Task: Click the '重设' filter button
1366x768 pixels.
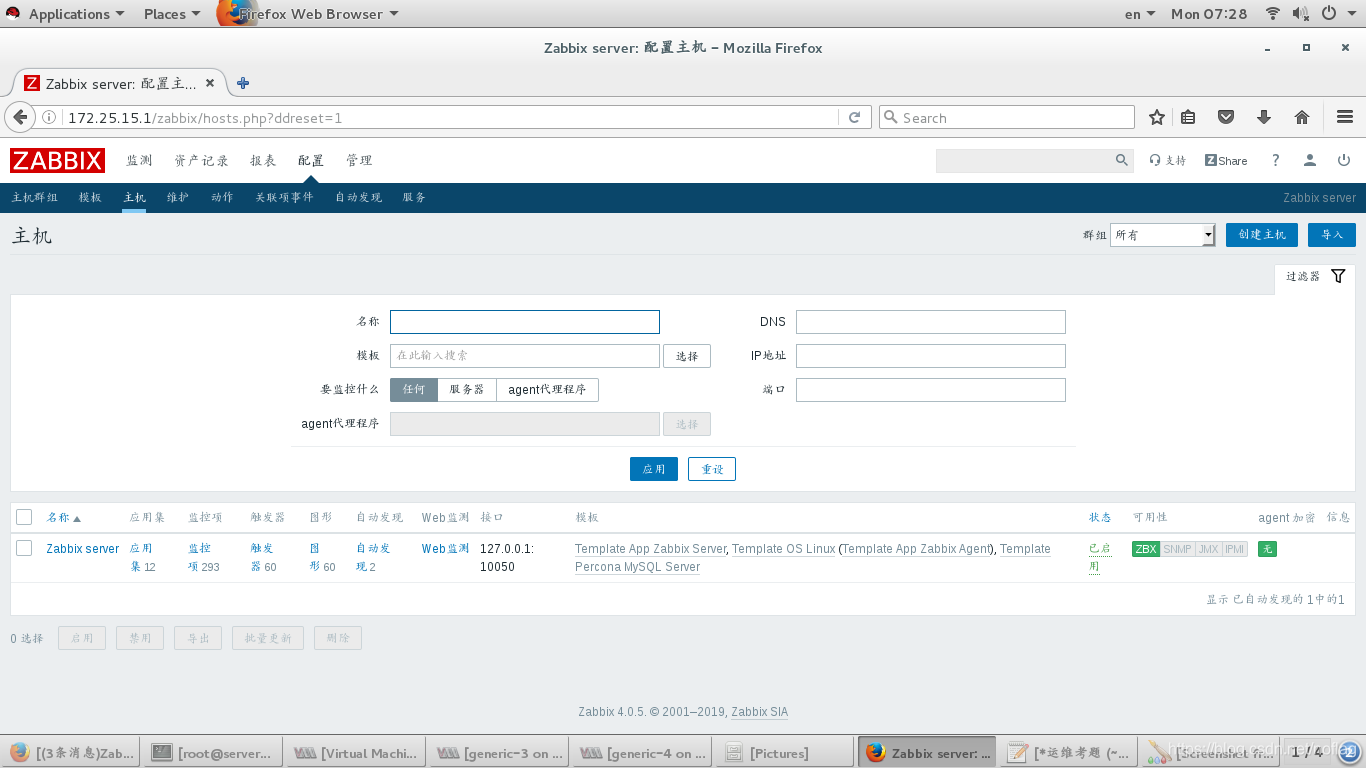Action: (x=712, y=469)
